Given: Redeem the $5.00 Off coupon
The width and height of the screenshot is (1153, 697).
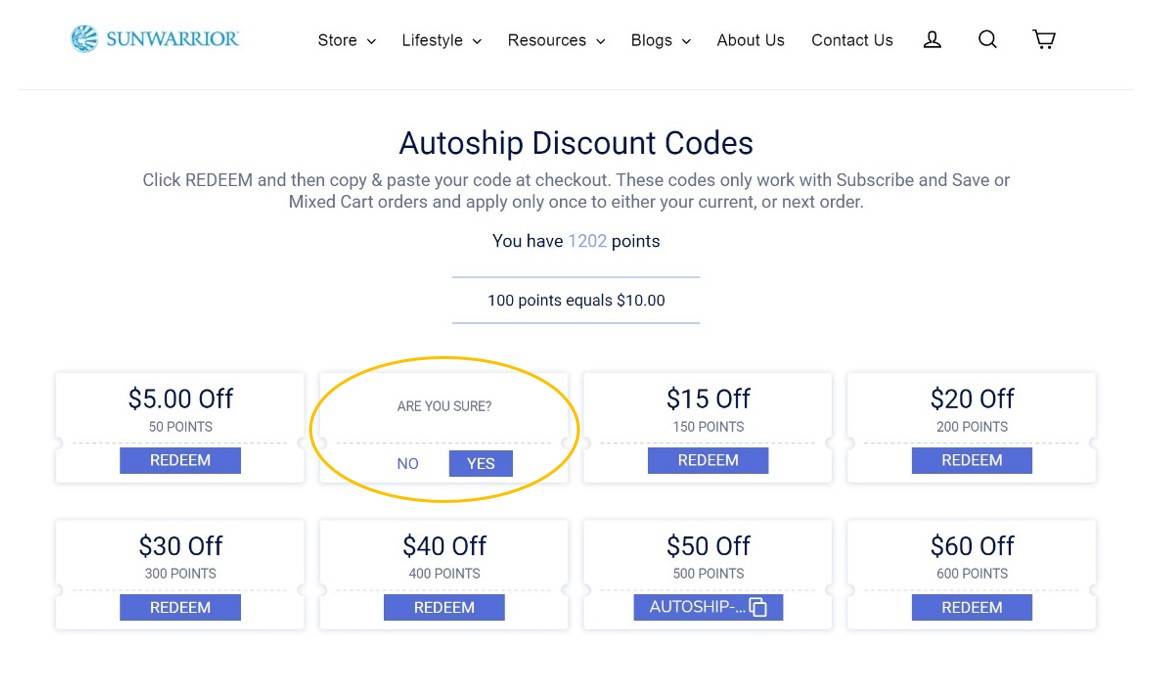Looking at the screenshot, I should (180, 460).
